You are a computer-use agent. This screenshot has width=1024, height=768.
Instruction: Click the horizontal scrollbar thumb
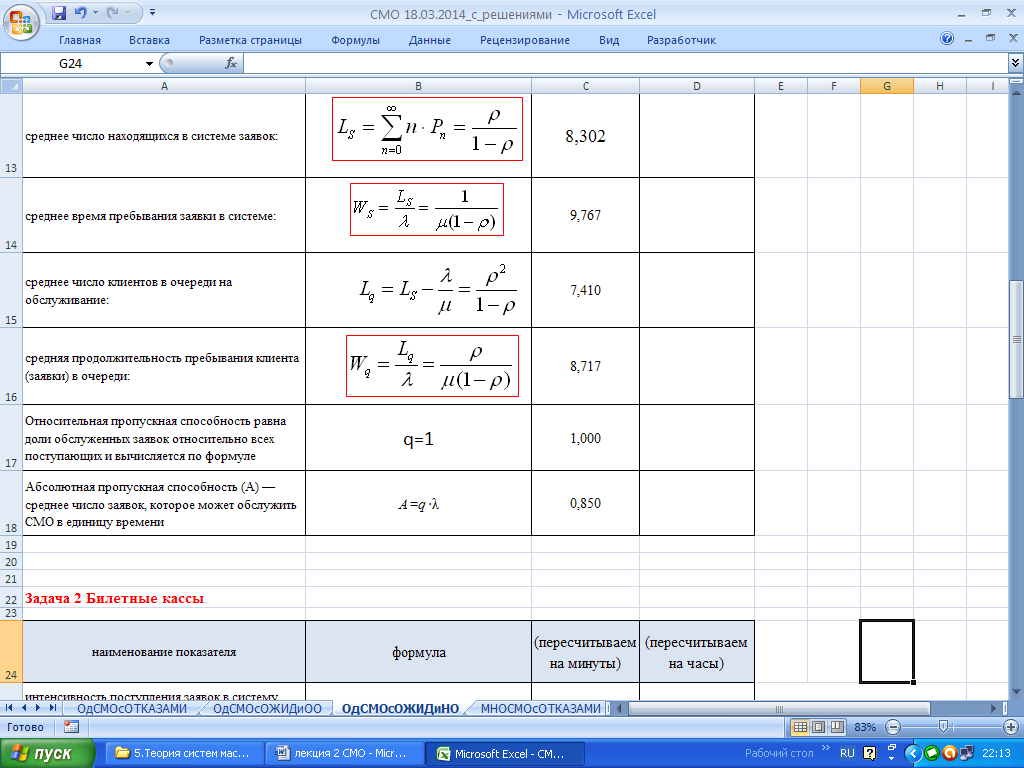(779, 709)
